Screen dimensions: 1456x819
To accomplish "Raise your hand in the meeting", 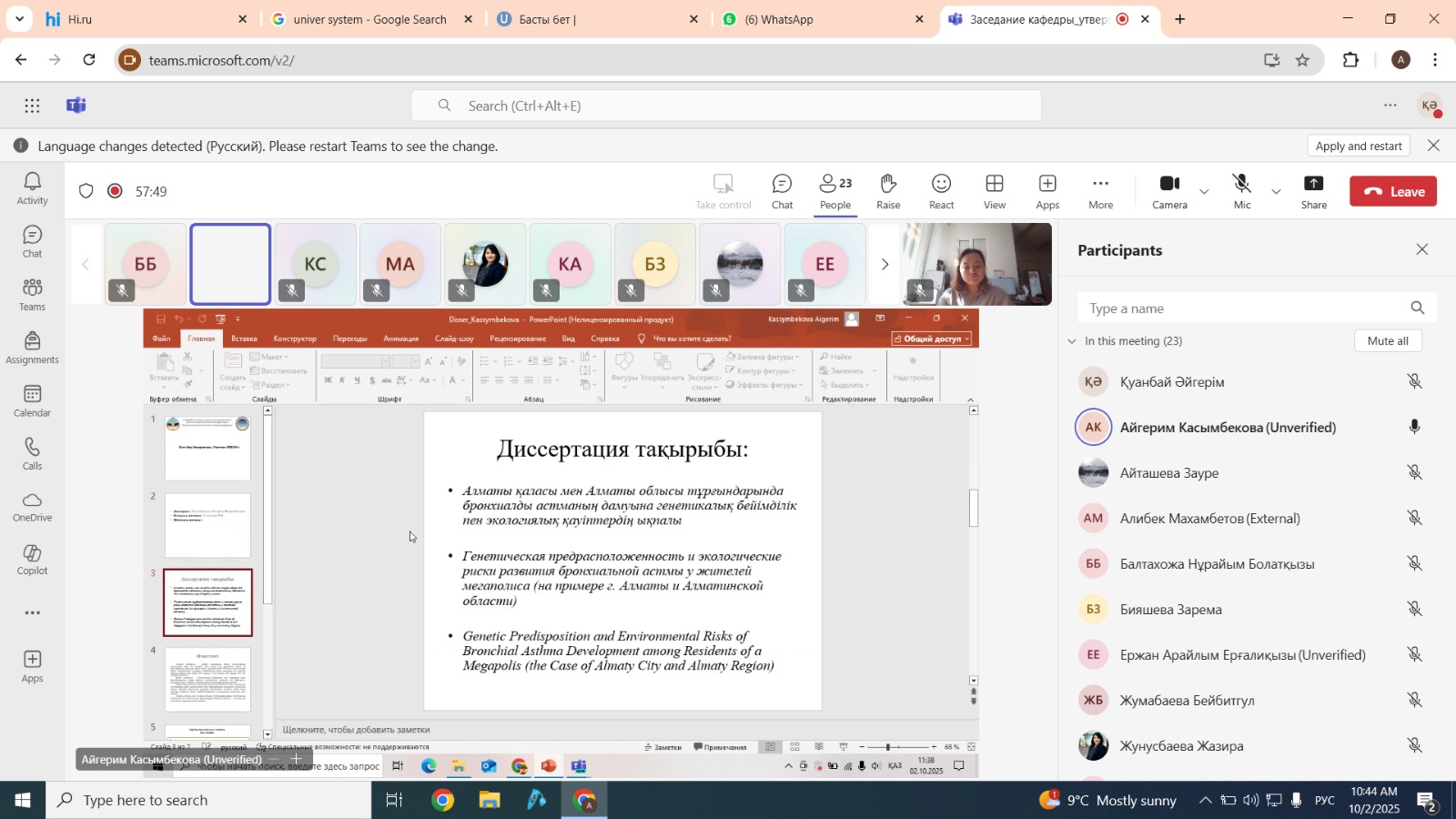I will 888,191.
